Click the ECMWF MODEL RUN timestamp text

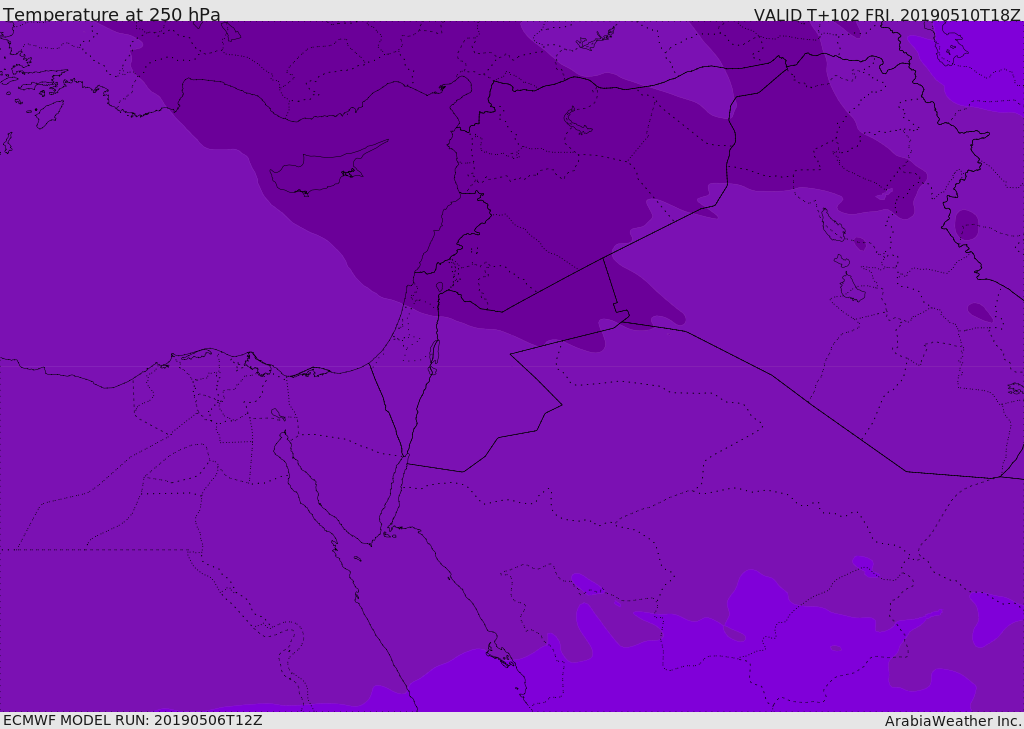point(132,720)
